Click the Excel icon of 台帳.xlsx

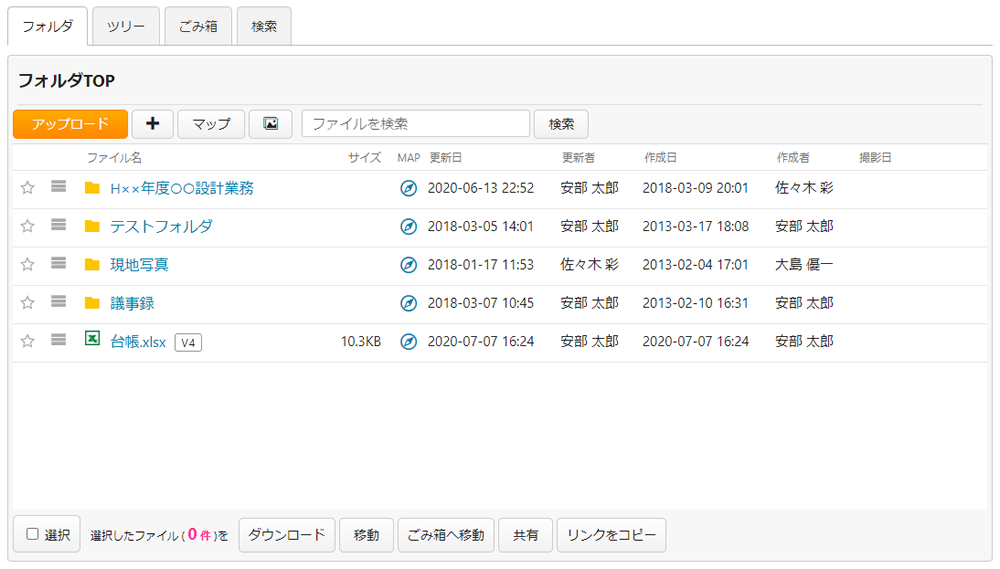[x=92, y=341]
